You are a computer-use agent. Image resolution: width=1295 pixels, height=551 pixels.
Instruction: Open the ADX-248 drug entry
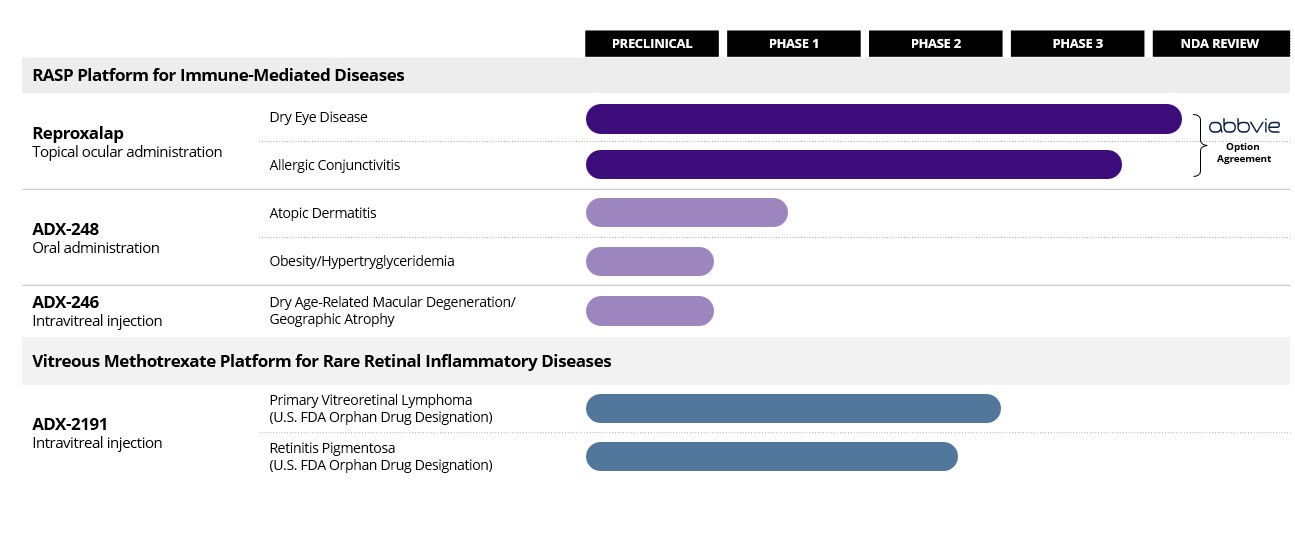66,229
